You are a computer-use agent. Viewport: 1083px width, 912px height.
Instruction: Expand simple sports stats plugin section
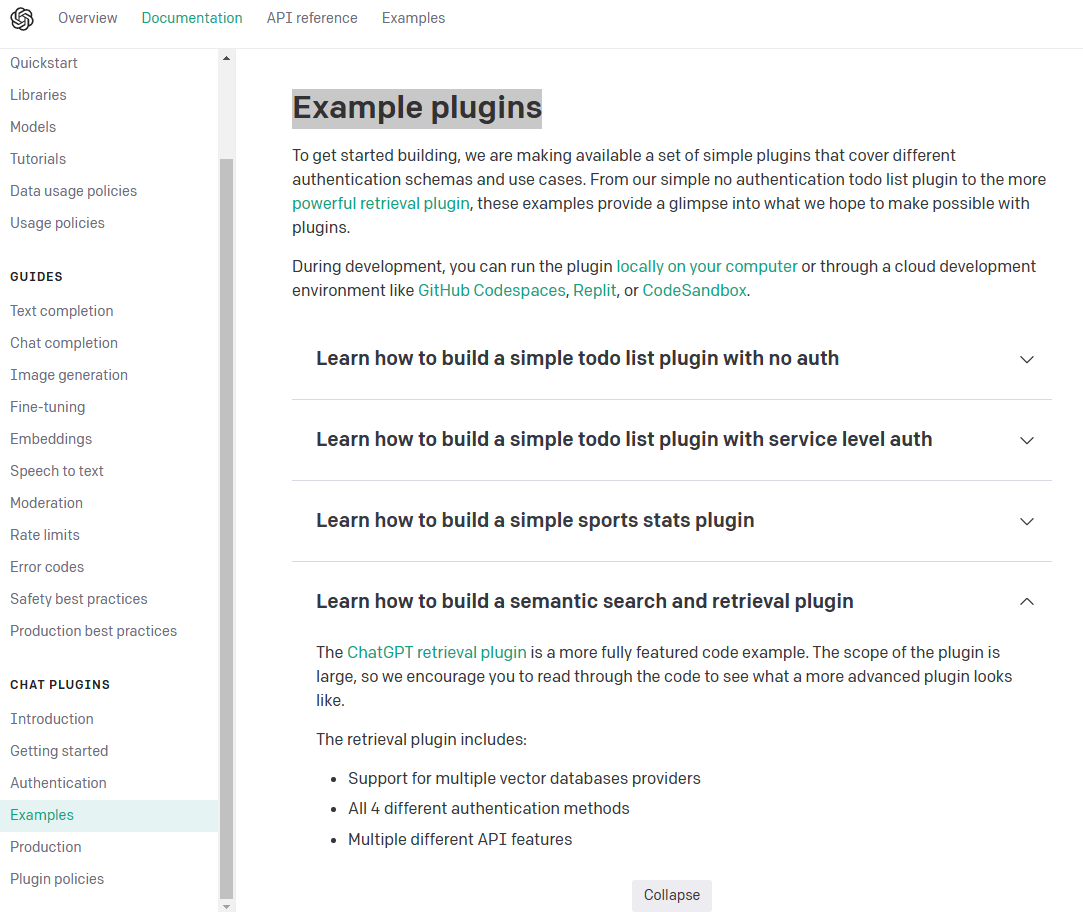535,520
